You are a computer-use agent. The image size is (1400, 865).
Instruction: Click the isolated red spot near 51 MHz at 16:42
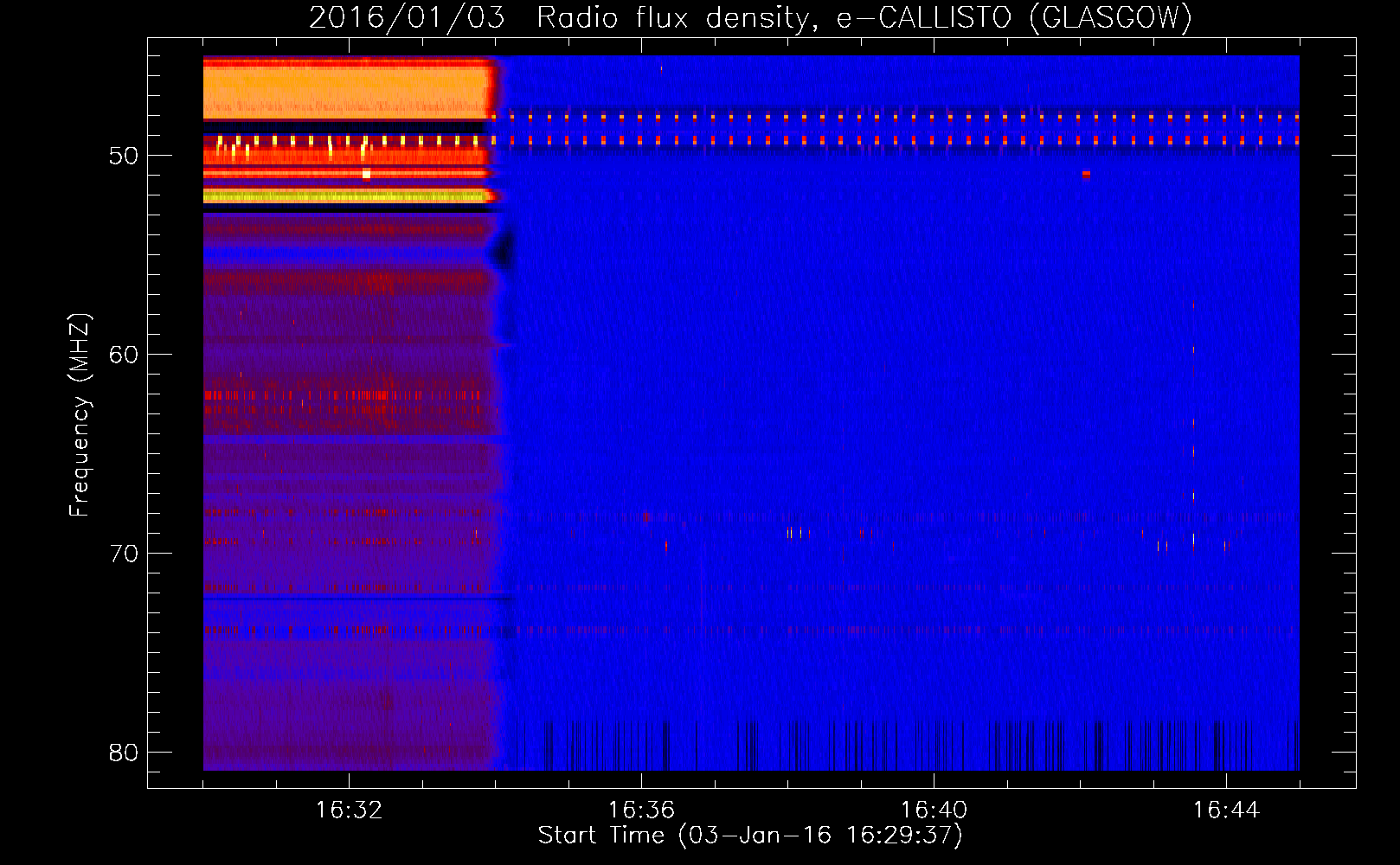pos(1086,174)
